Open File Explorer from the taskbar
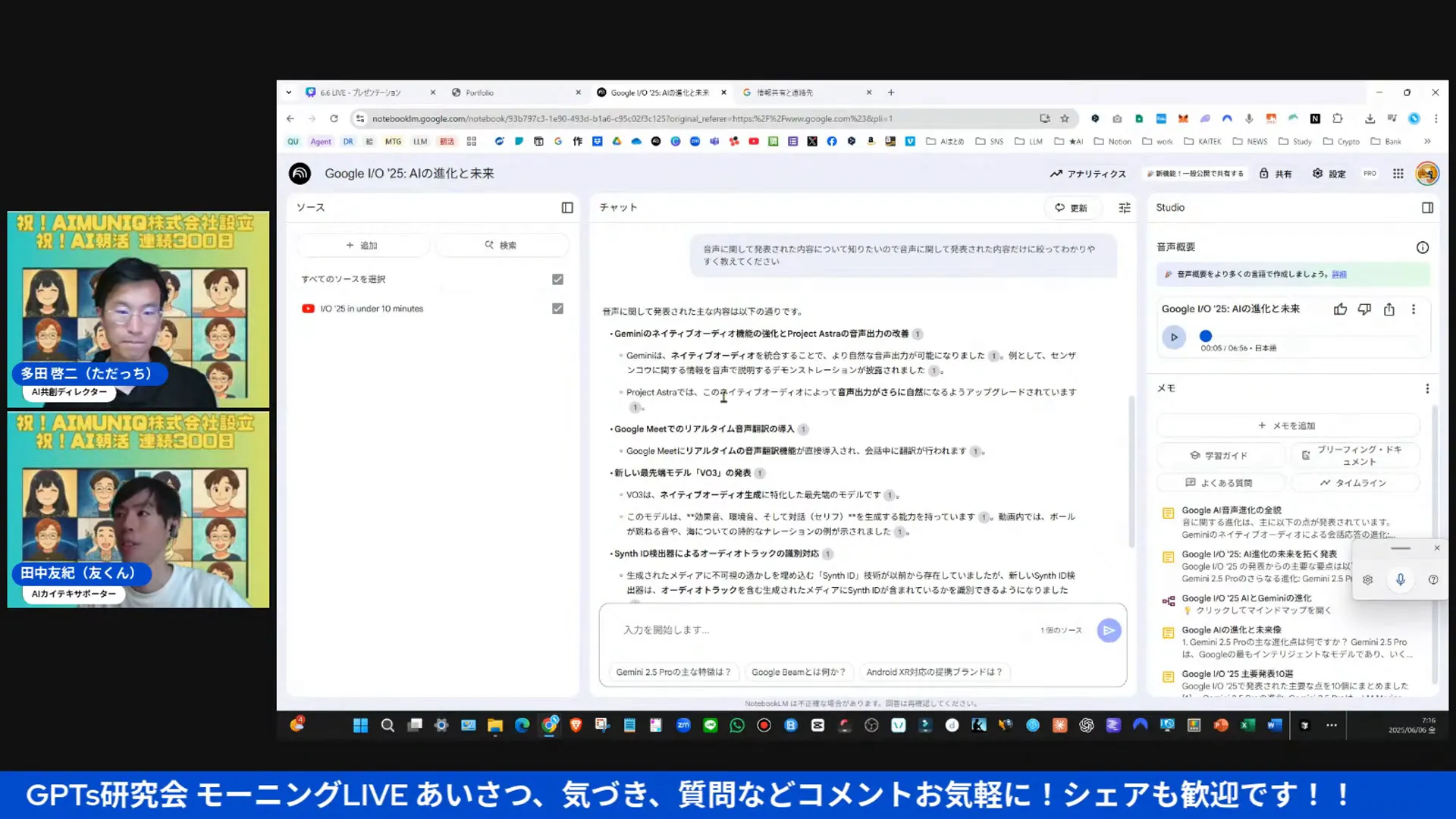The width and height of the screenshot is (1456, 819). pos(495,726)
